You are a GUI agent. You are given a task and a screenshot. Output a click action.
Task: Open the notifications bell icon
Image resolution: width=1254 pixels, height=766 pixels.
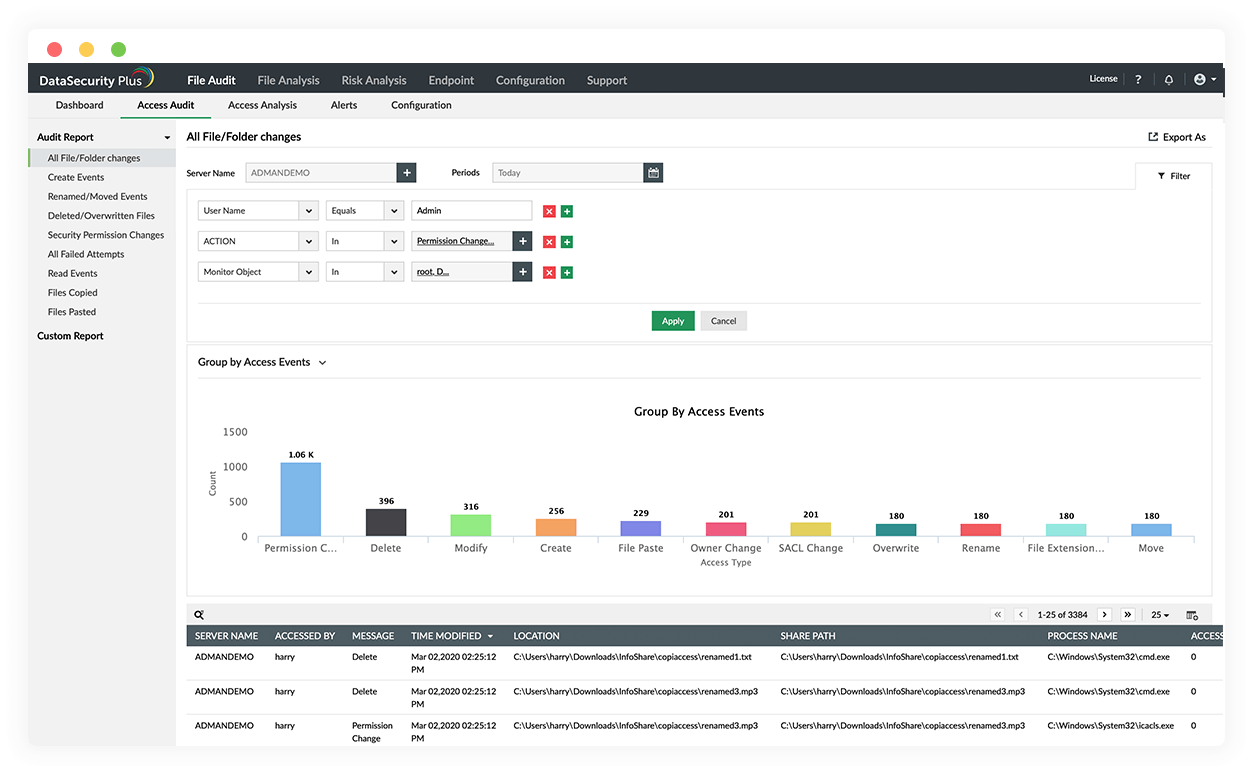click(1169, 79)
